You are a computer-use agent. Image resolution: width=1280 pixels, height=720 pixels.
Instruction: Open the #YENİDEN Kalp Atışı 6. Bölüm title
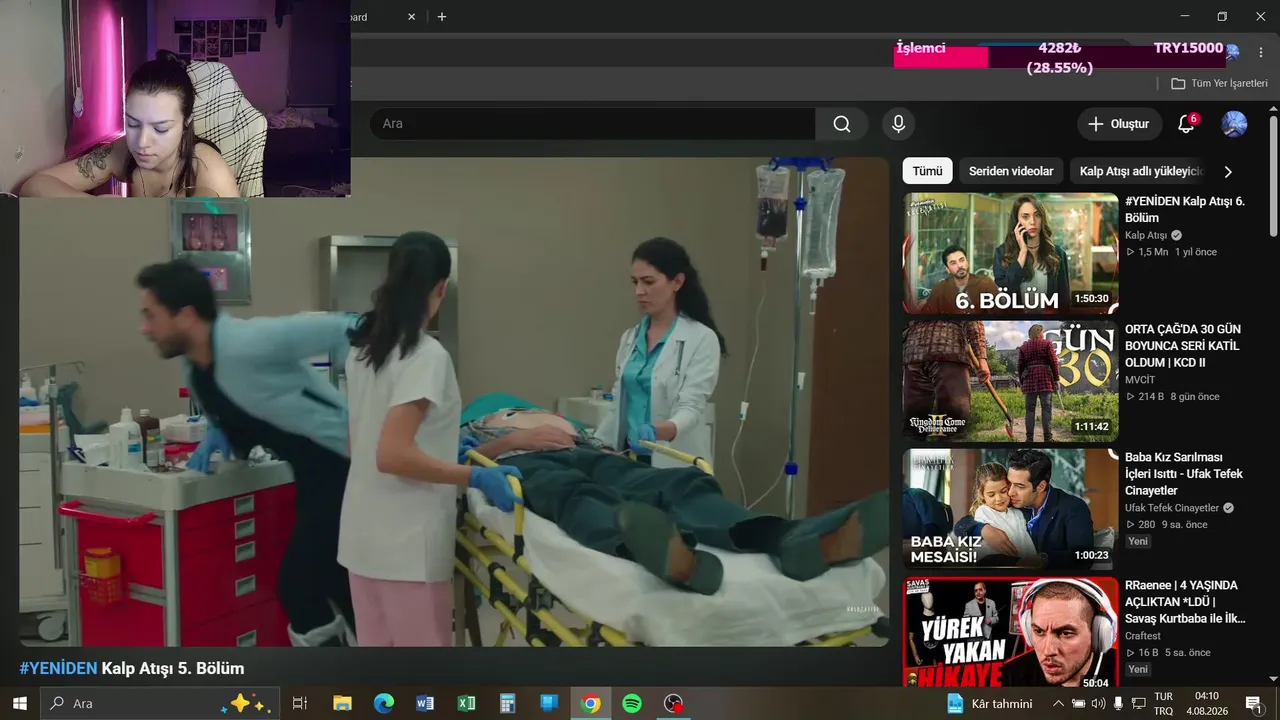point(1185,209)
